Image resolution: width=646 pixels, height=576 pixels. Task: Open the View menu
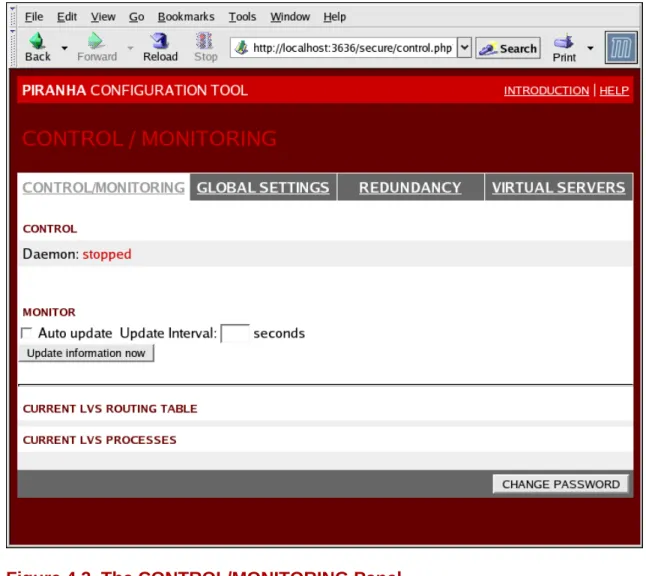point(103,17)
